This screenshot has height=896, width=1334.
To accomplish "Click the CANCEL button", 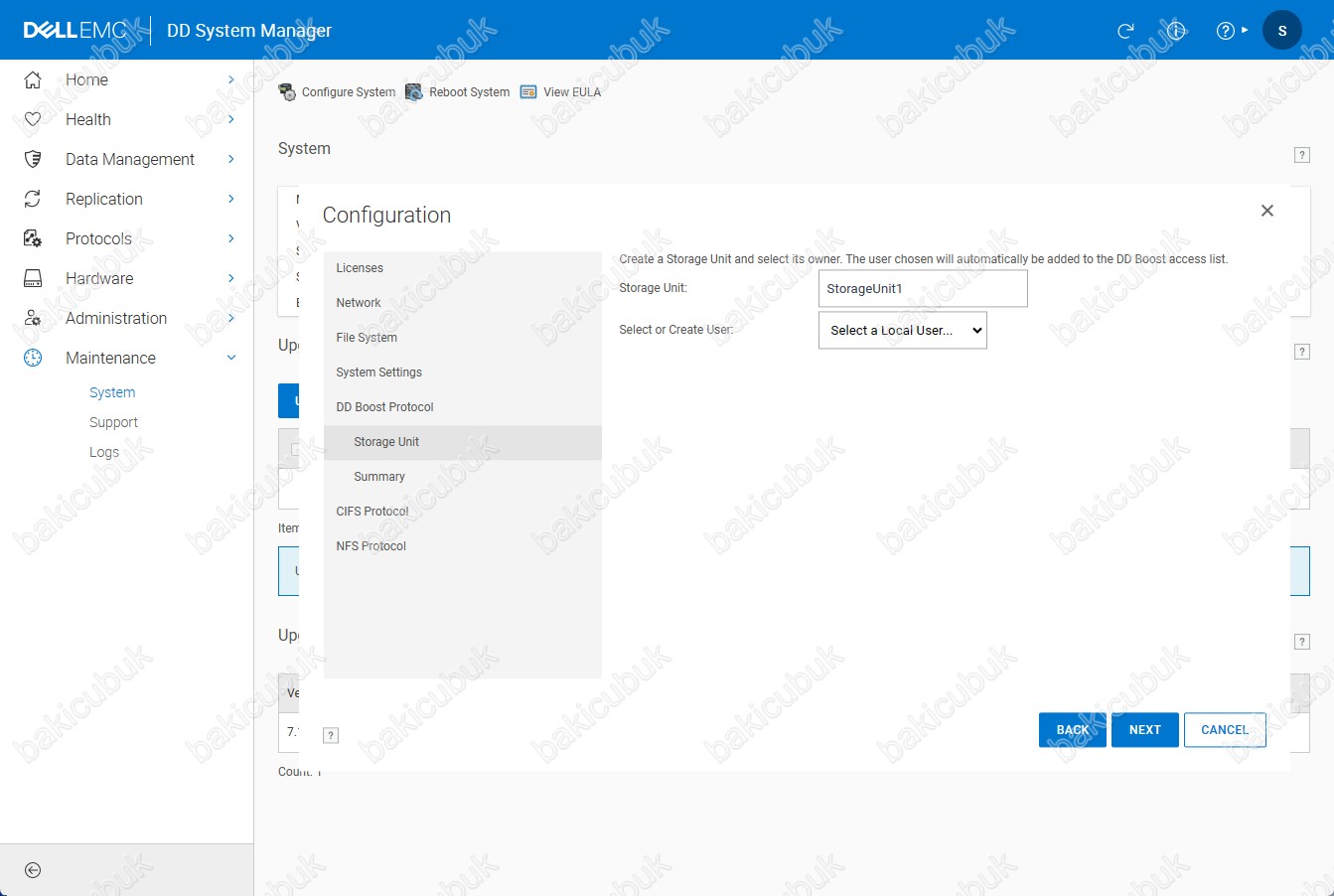I will 1225,730.
